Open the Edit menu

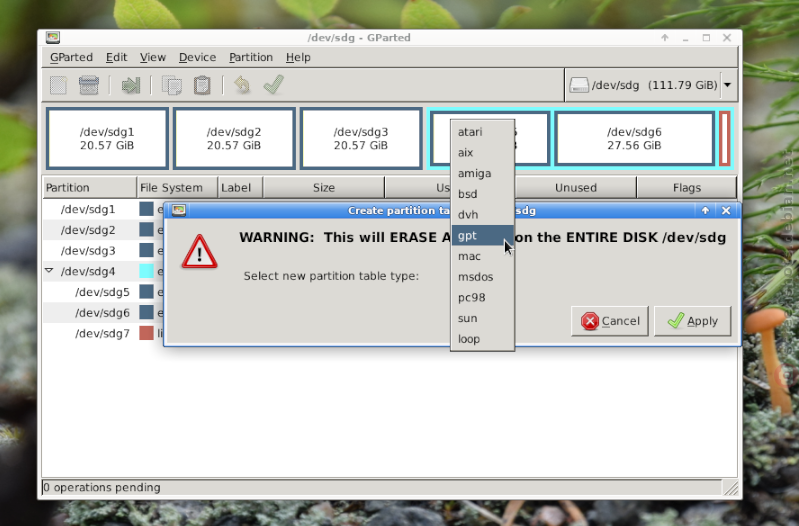[x=117, y=57]
